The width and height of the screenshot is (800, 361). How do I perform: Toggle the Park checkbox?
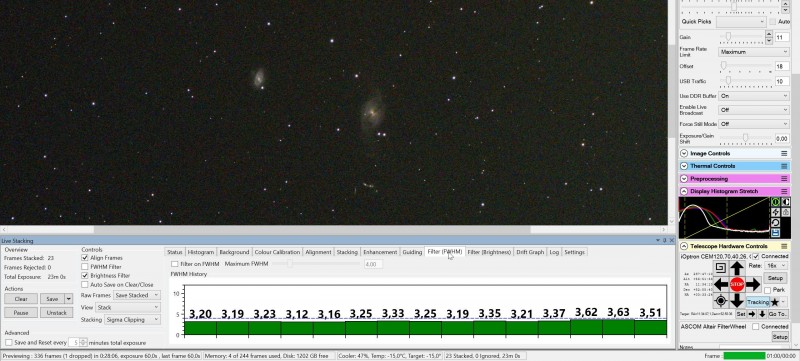point(768,290)
